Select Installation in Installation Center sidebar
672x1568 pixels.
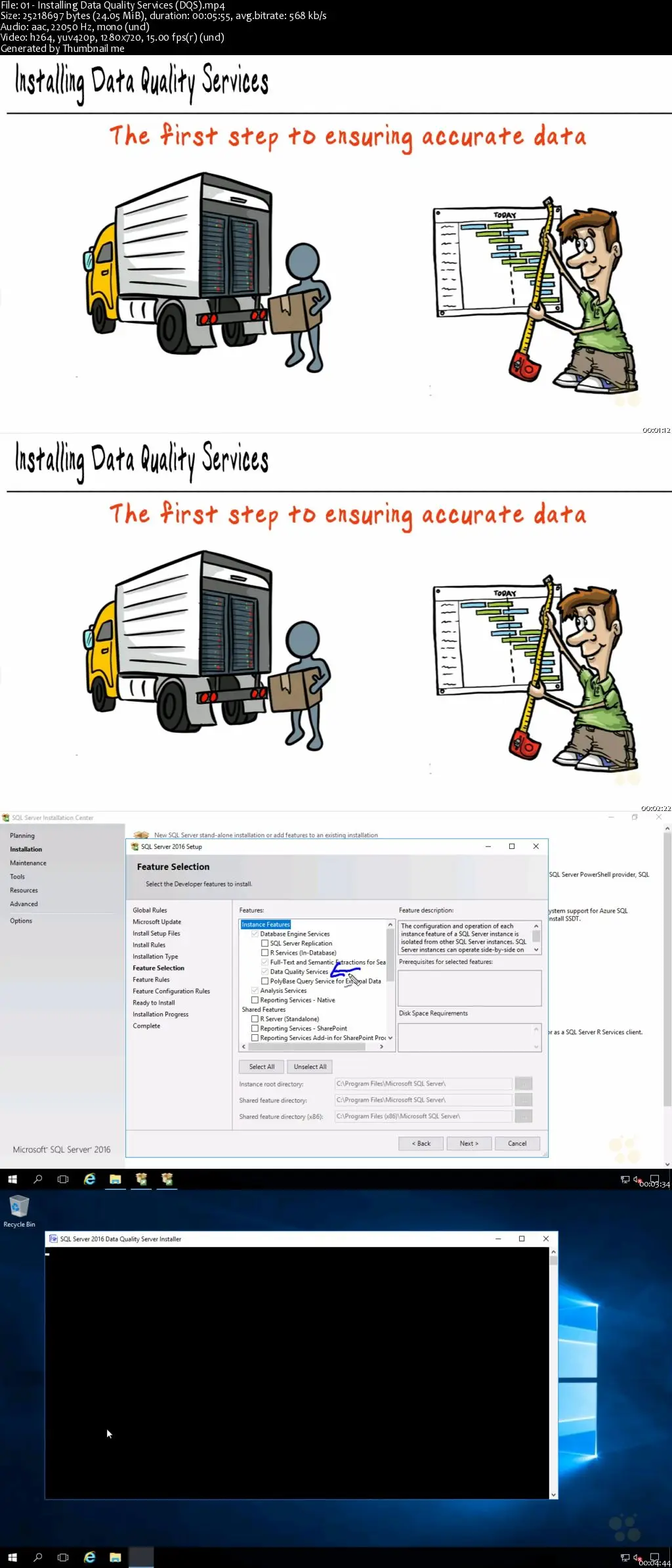[x=26, y=850]
